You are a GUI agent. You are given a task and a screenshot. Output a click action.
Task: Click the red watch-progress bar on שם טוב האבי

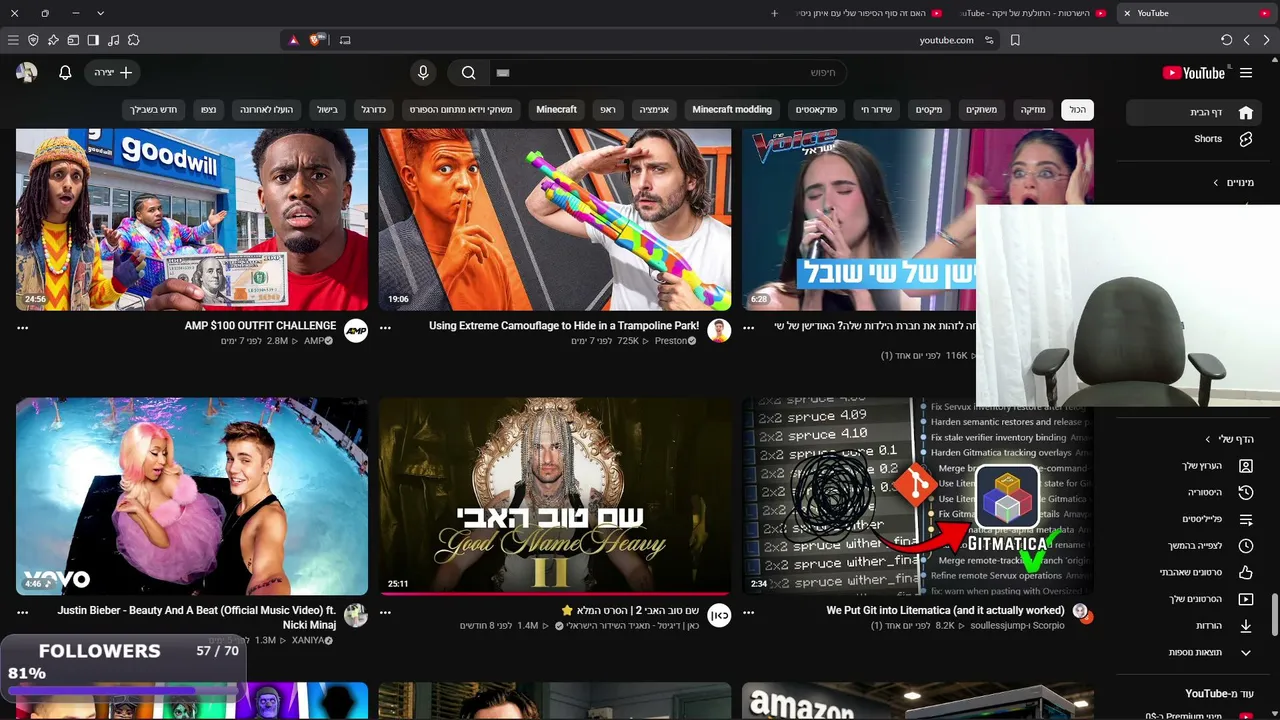pyautogui.click(x=555, y=594)
